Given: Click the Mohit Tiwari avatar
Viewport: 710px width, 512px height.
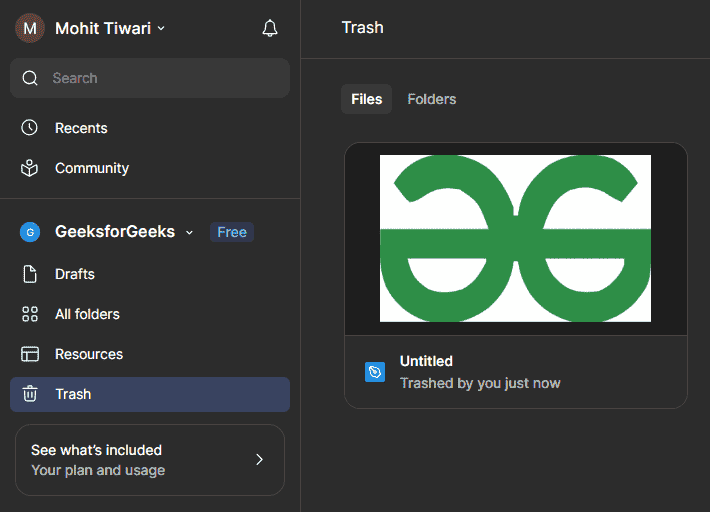Looking at the screenshot, I should [x=30, y=28].
